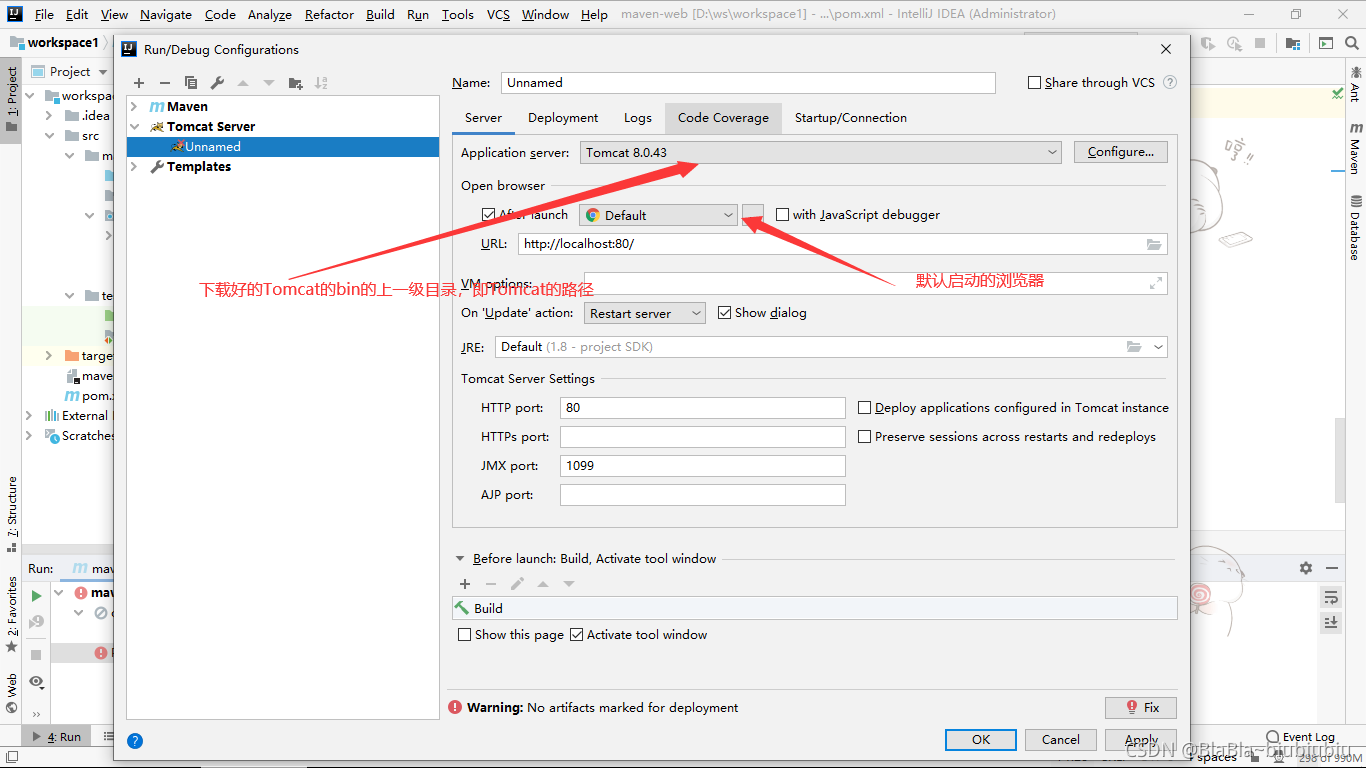Collapse the Tomcat Server node
The height and width of the screenshot is (768, 1366).
tap(135, 127)
